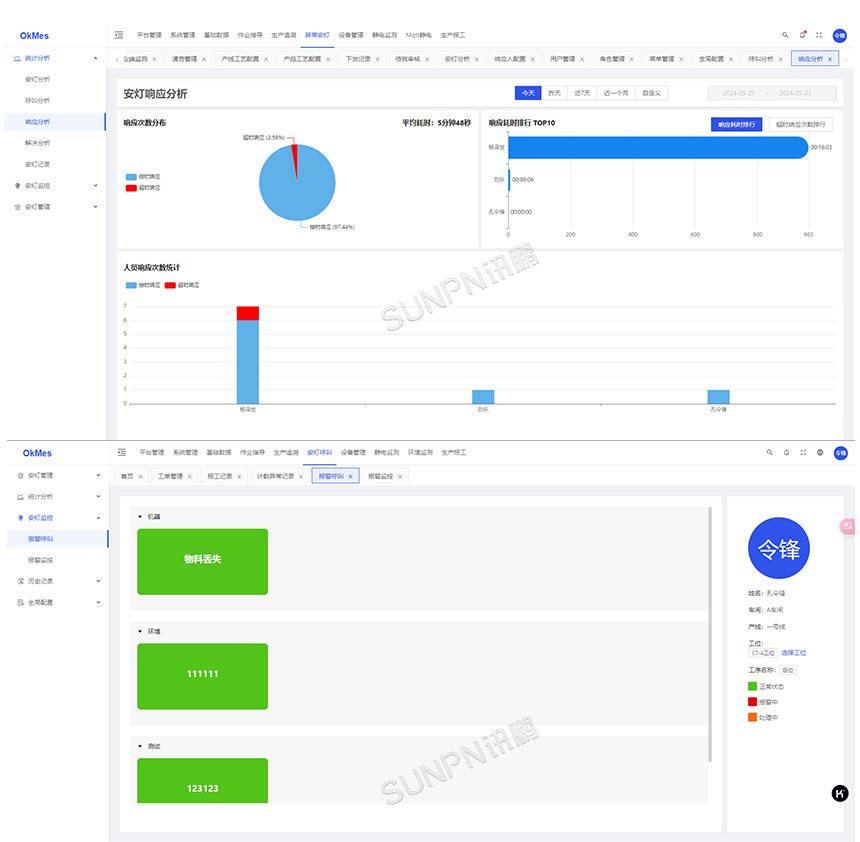The image size is (860, 842).
Task: Click the 令锋 user avatar in top header
Action: (839, 34)
